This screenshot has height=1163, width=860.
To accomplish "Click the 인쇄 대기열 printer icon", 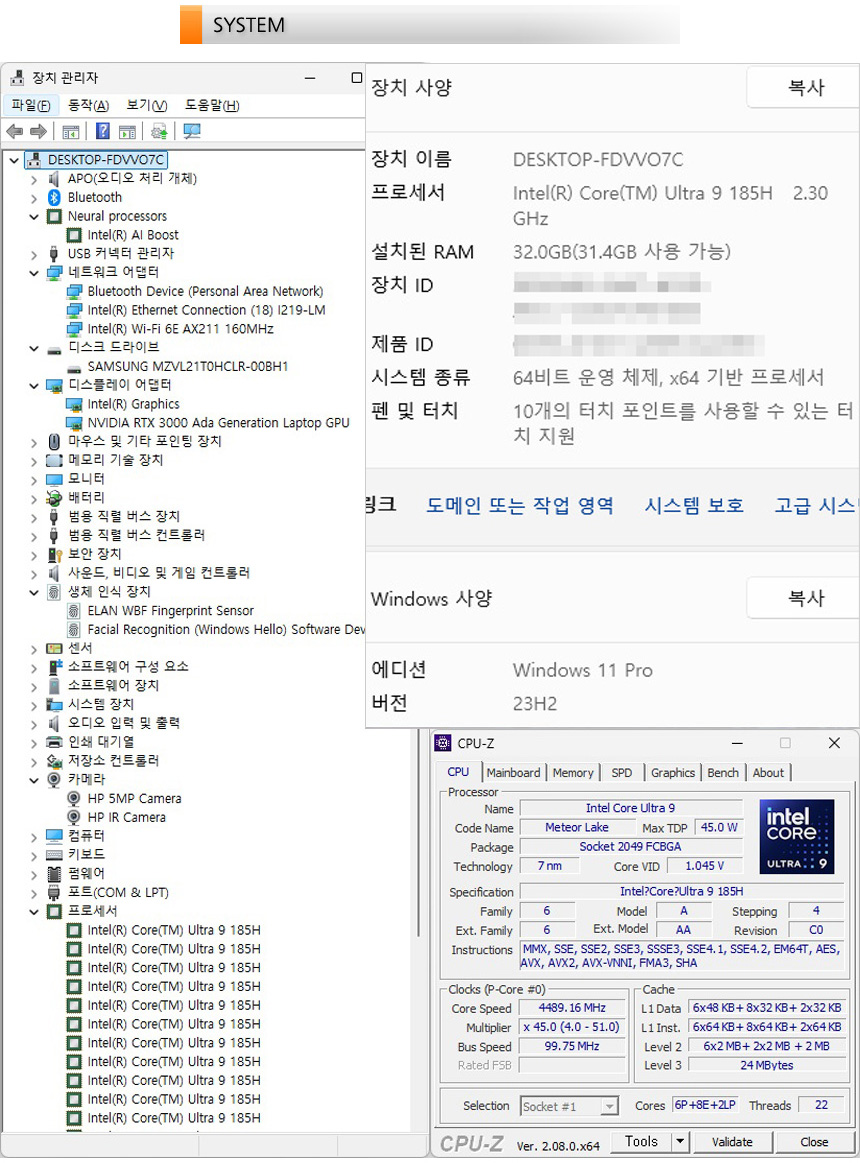I will [x=54, y=742].
